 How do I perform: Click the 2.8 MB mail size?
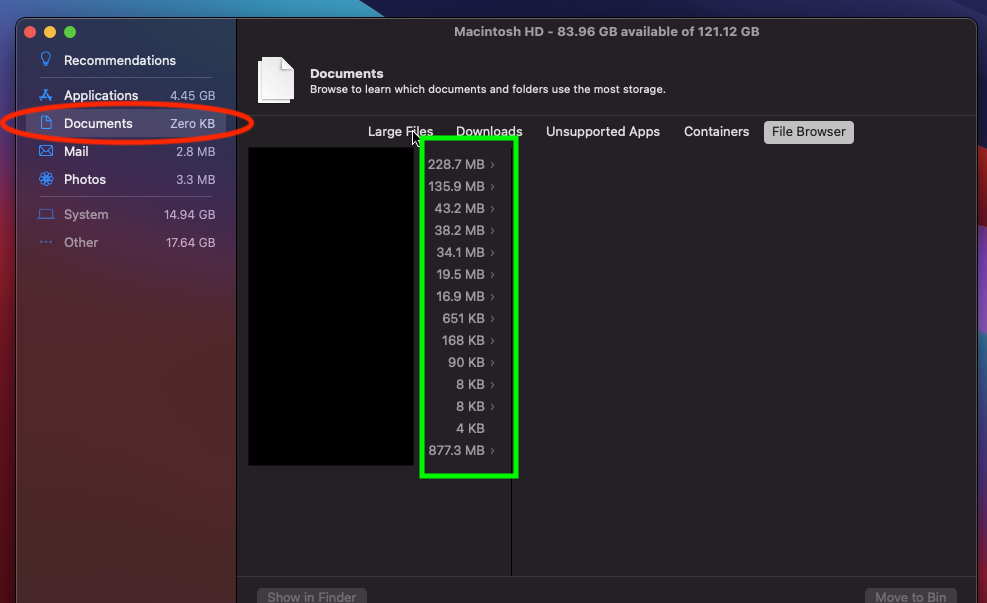(196, 152)
